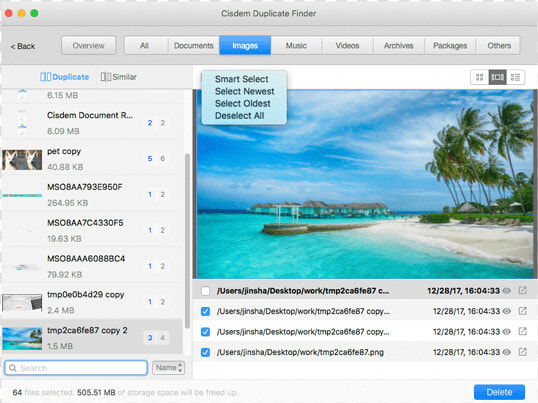Uncheck the third file row checkbox

(x=205, y=332)
